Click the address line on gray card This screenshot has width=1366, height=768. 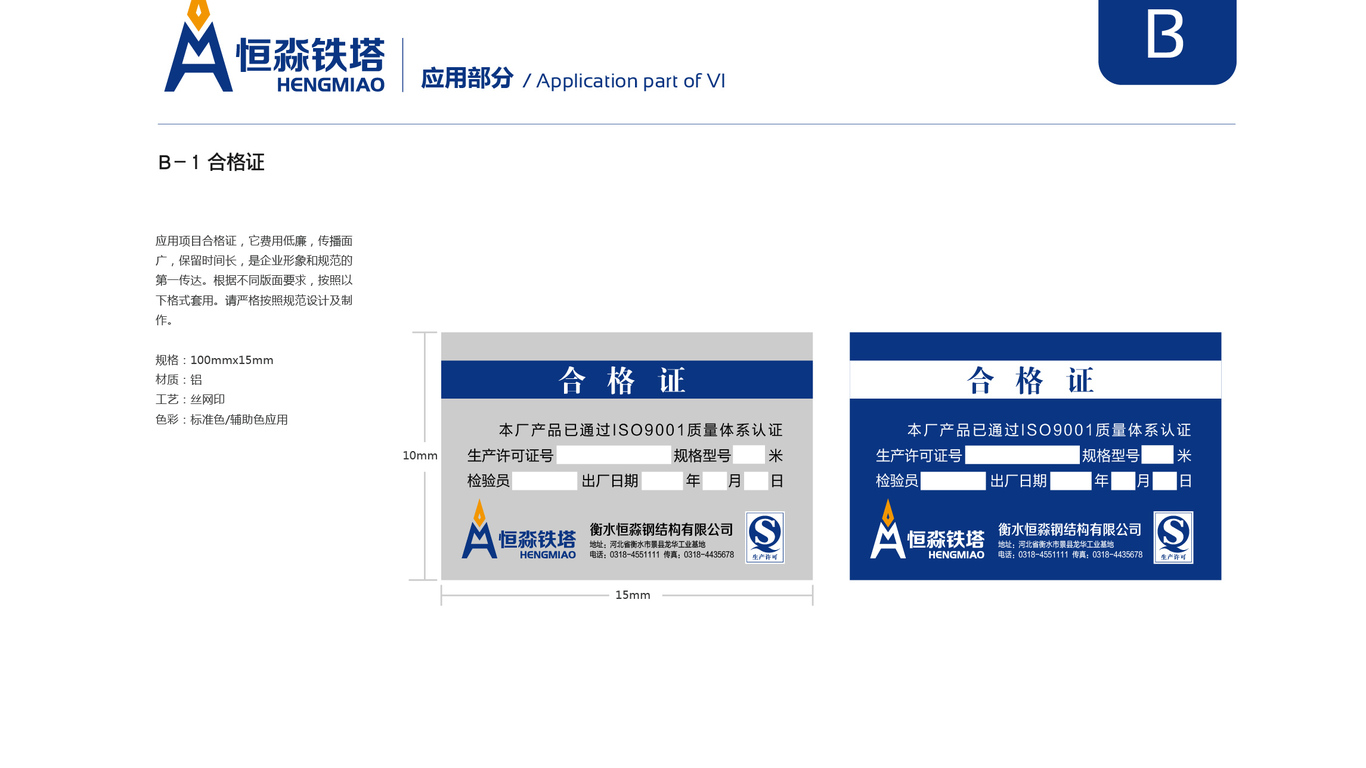[648, 544]
